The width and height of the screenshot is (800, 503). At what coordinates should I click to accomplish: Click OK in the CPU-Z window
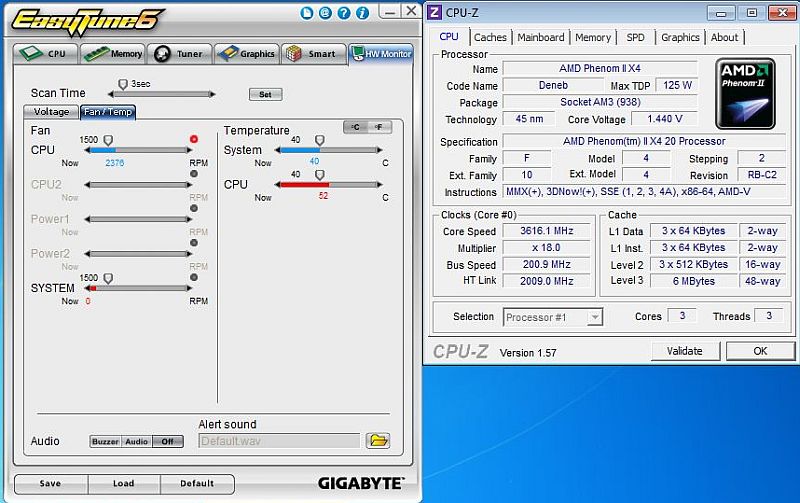coord(760,351)
